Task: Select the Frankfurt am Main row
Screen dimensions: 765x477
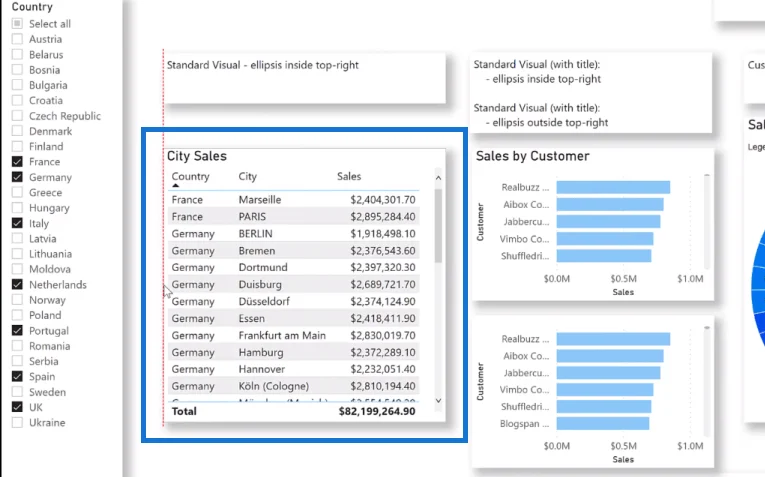Action: coord(293,336)
